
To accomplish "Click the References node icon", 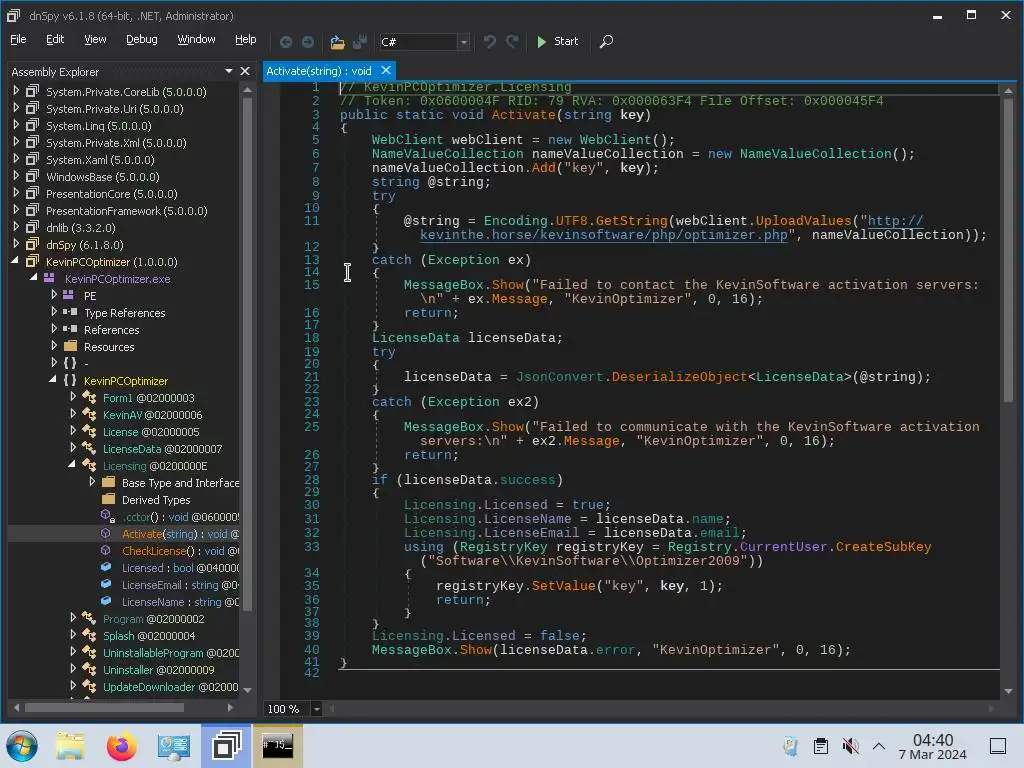I will pyautogui.click(x=70, y=329).
